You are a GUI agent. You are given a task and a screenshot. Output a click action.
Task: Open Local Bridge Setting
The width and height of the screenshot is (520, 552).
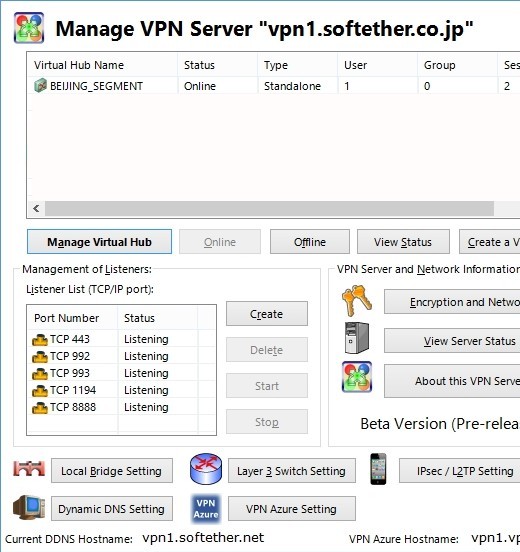(112, 471)
